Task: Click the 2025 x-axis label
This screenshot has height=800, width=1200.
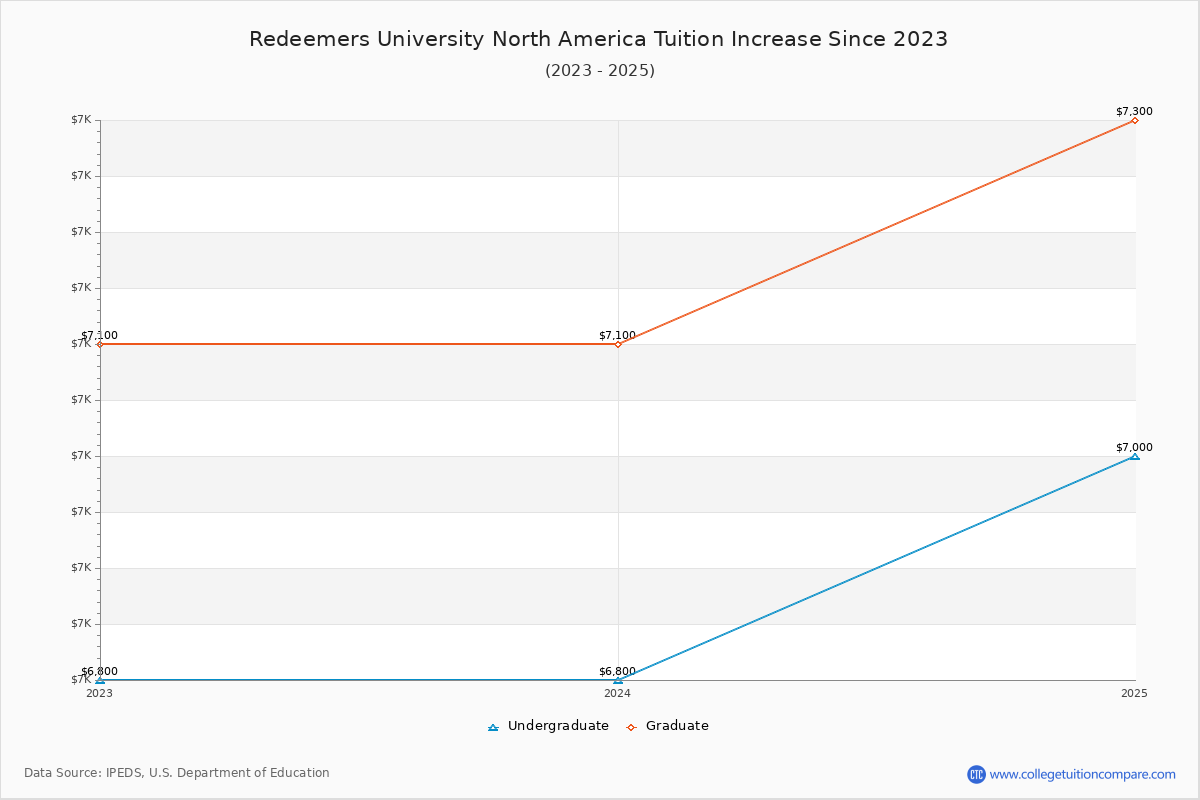Action: click(x=1135, y=693)
